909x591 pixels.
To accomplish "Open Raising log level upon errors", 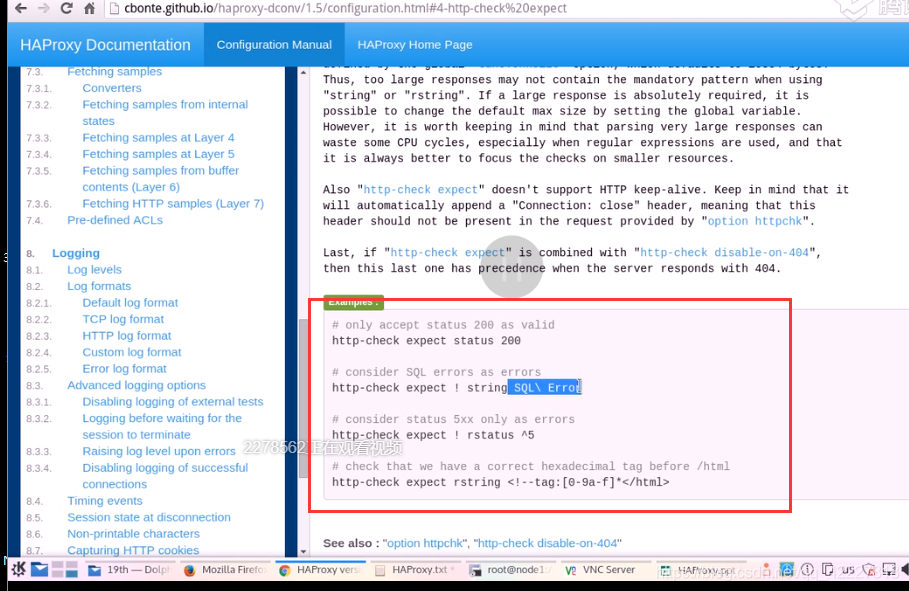I will coord(159,451).
